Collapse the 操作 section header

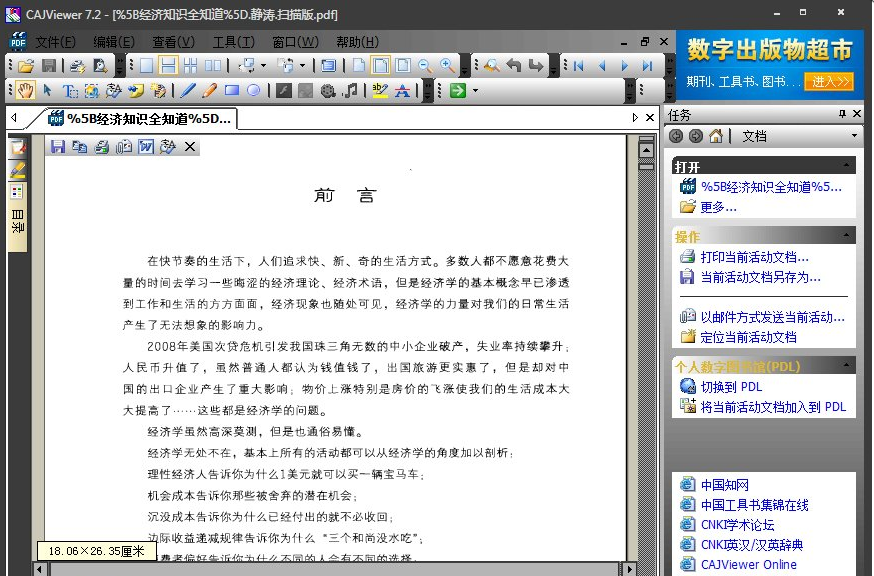click(848, 236)
